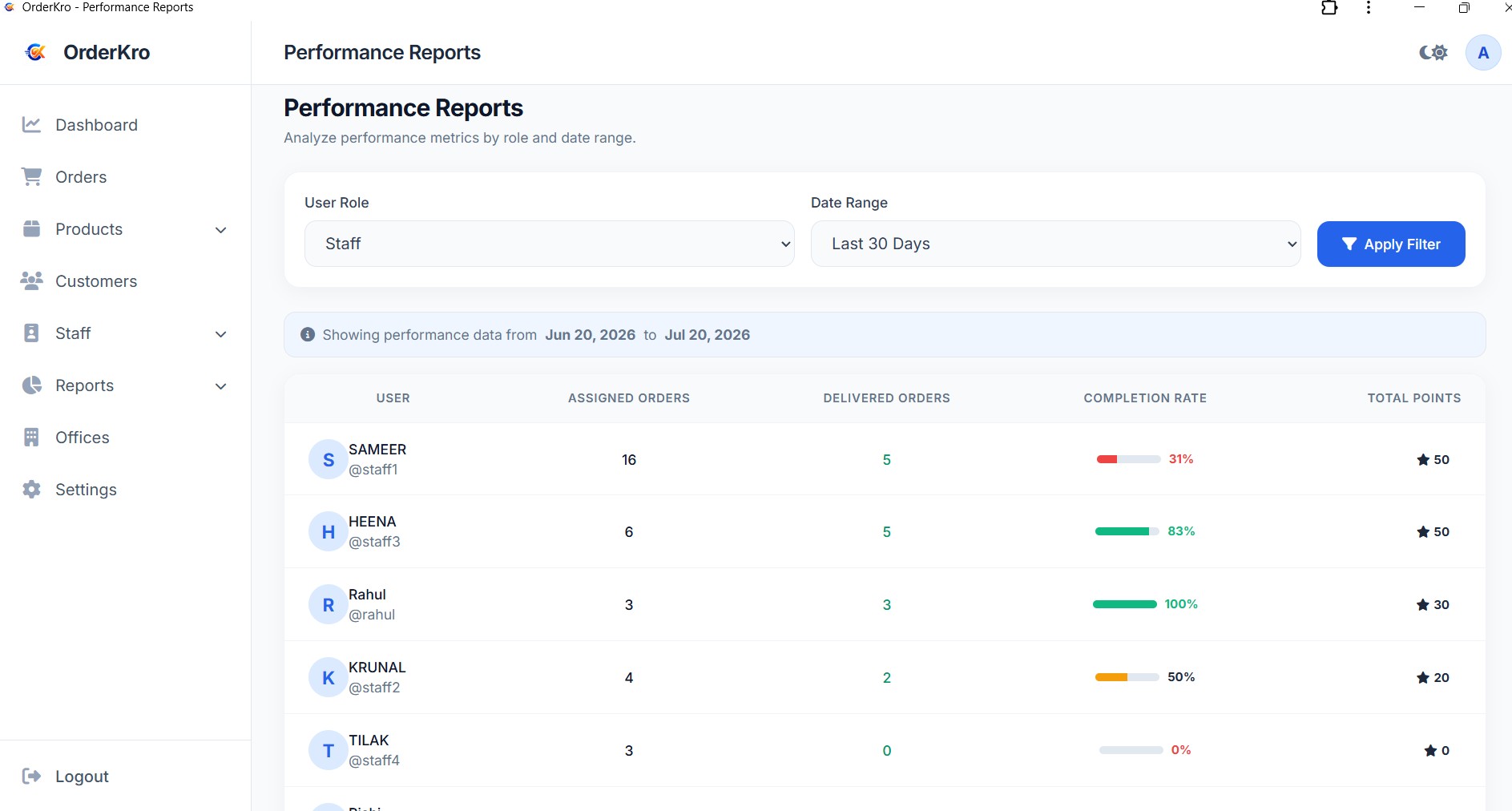Viewport: 1512px width, 811px height.
Task: Click the TOTAL POINTS column header
Action: click(x=1414, y=398)
